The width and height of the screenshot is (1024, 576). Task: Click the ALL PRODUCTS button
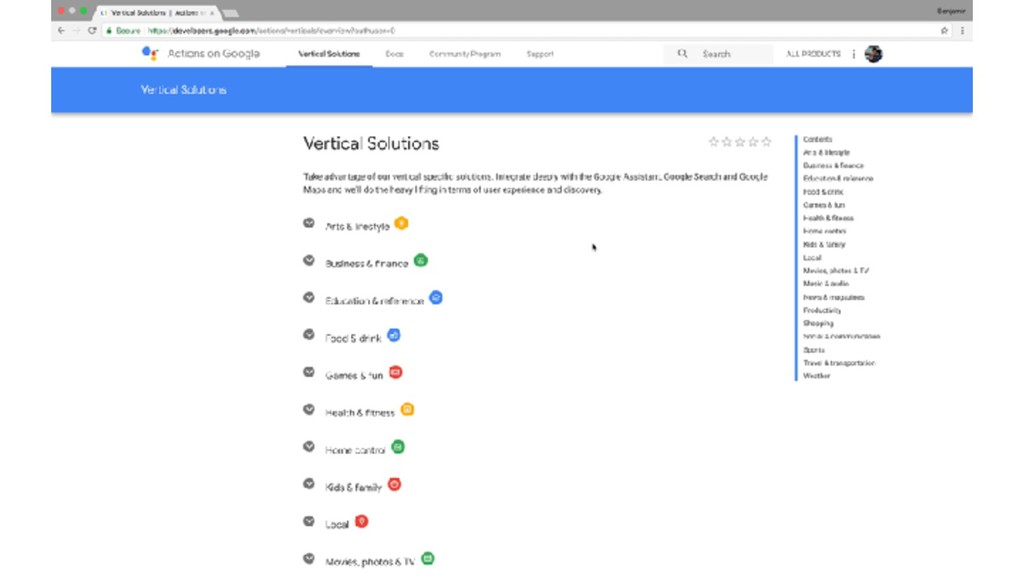coord(813,54)
